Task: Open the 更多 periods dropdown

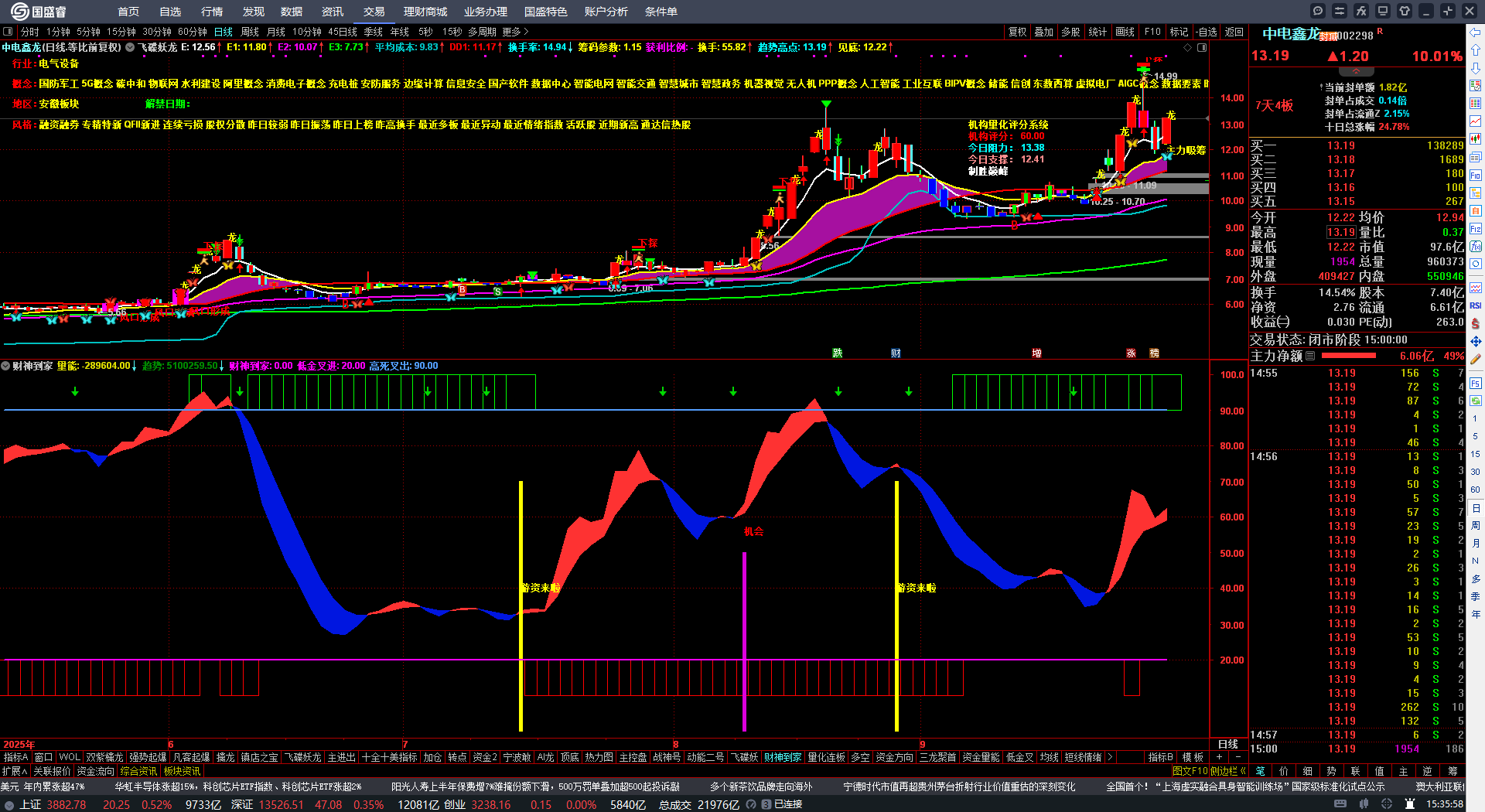Action: pyautogui.click(x=515, y=32)
